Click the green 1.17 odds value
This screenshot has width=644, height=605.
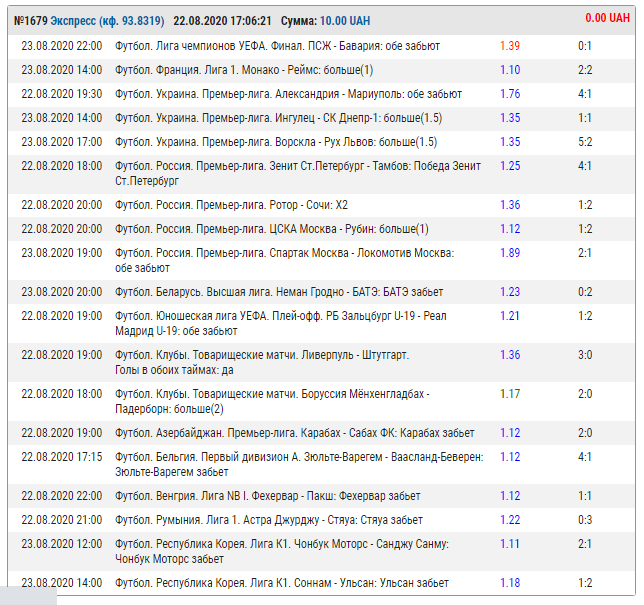(x=510, y=394)
